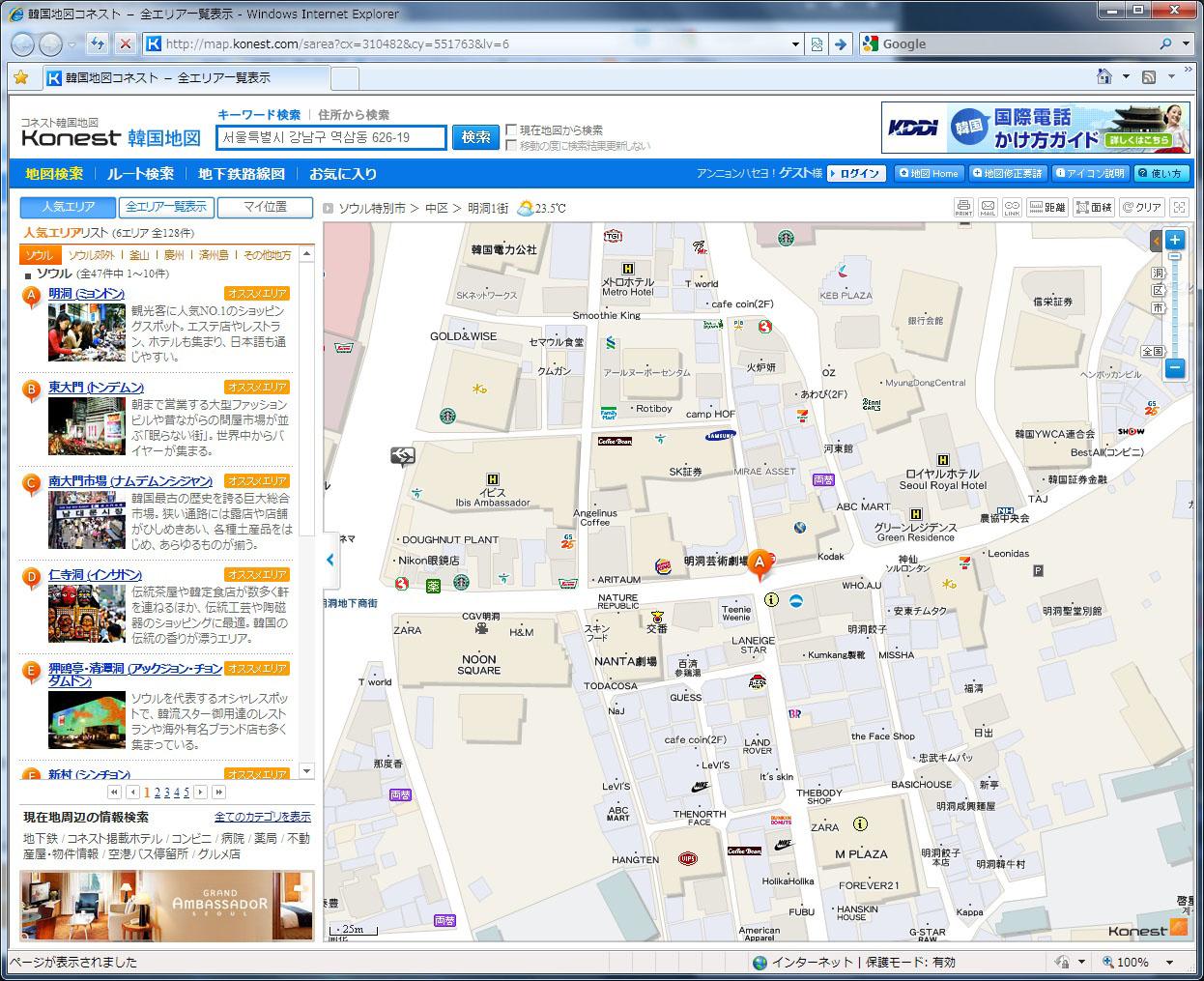Viewport: 1204px width, 981px height.
Task: Click the 南大門市場 thumbnail image
Action: [87, 520]
